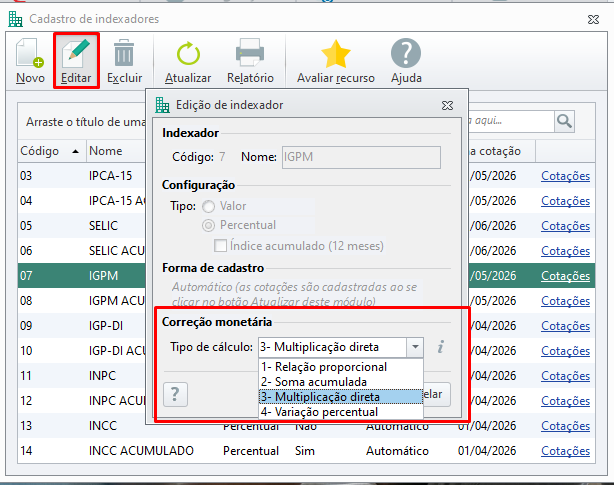Select the IGP-DI row name
This screenshot has width=614, height=485.
point(106,326)
